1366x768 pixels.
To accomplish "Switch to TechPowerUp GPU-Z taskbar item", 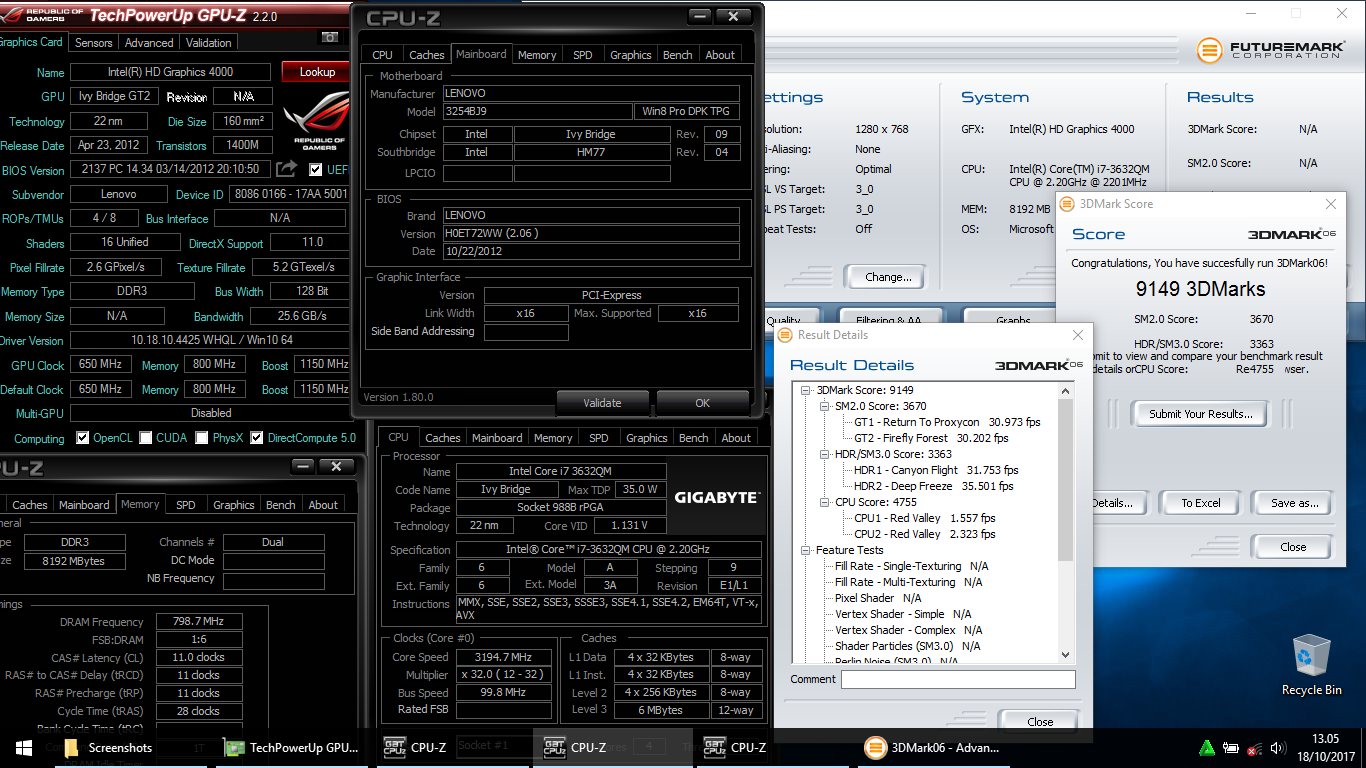I will 292,747.
